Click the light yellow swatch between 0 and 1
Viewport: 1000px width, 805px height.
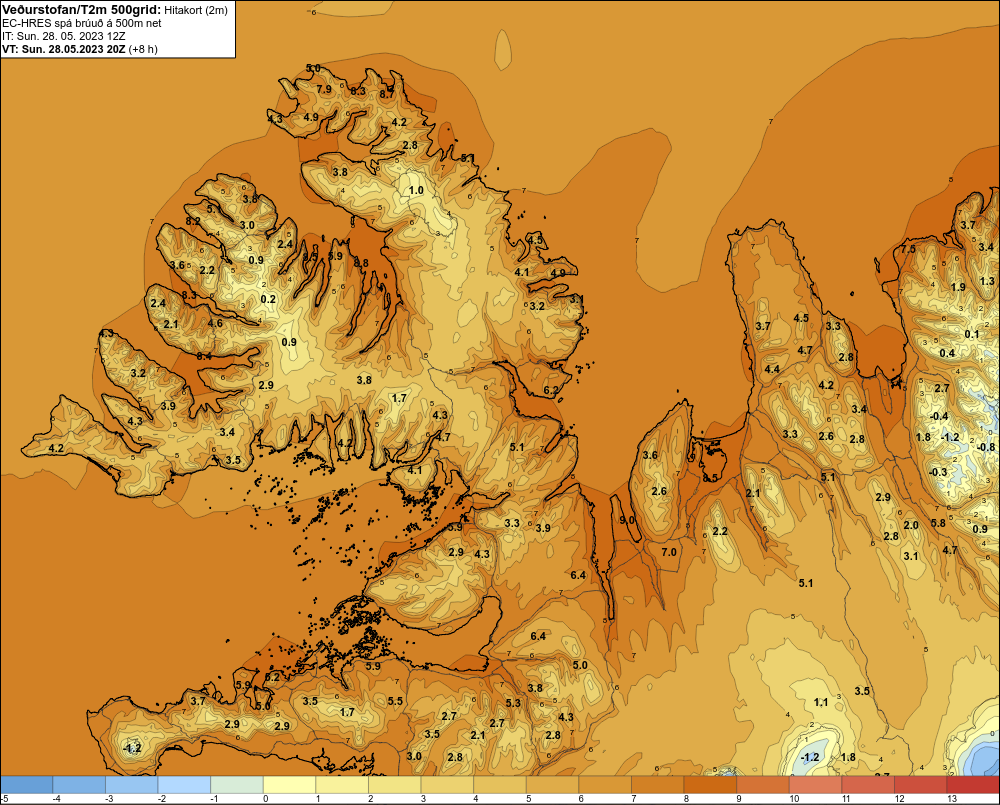(290, 784)
